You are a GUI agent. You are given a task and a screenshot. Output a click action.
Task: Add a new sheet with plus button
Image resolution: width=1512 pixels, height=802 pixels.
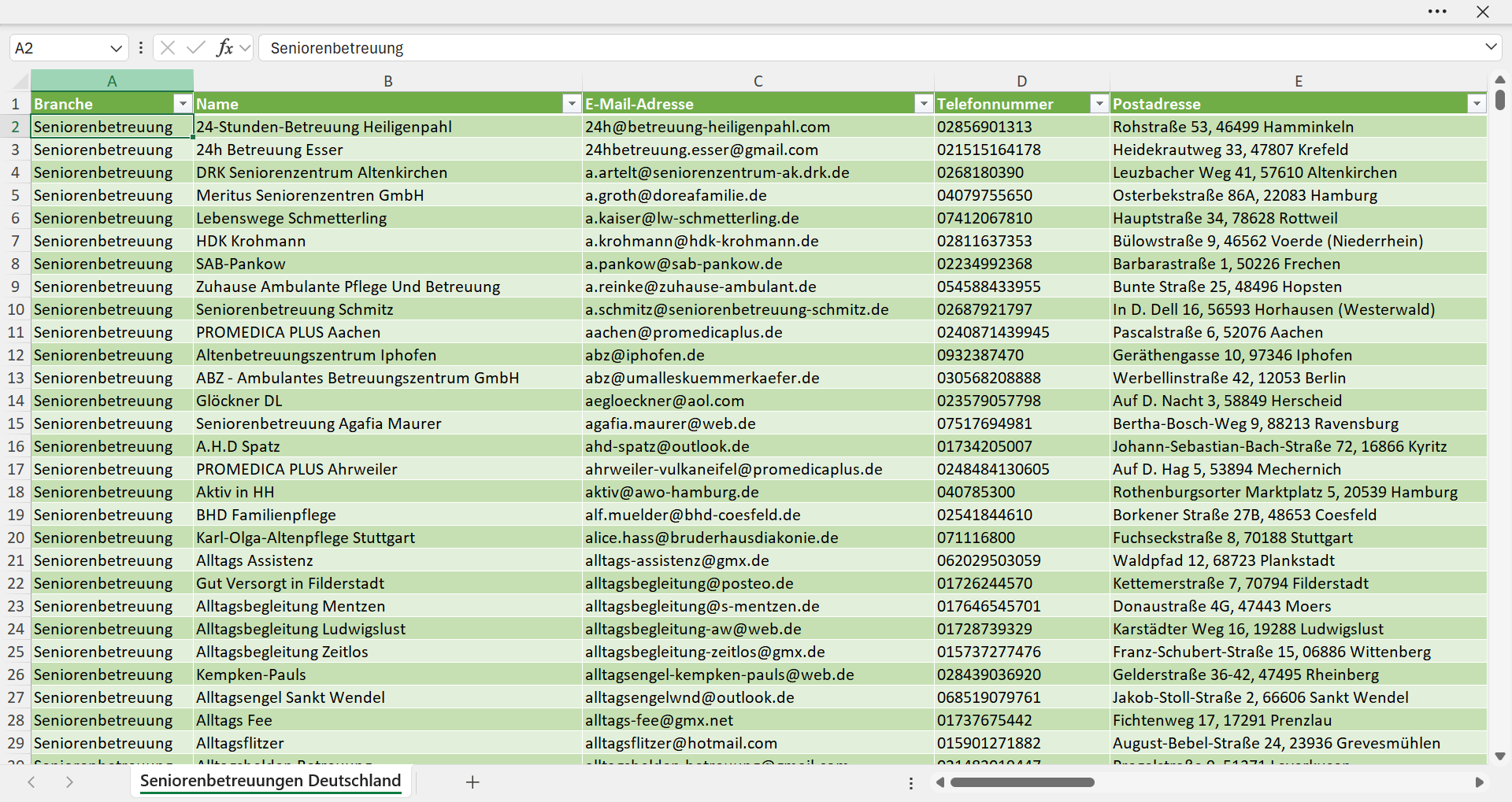pos(472,782)
